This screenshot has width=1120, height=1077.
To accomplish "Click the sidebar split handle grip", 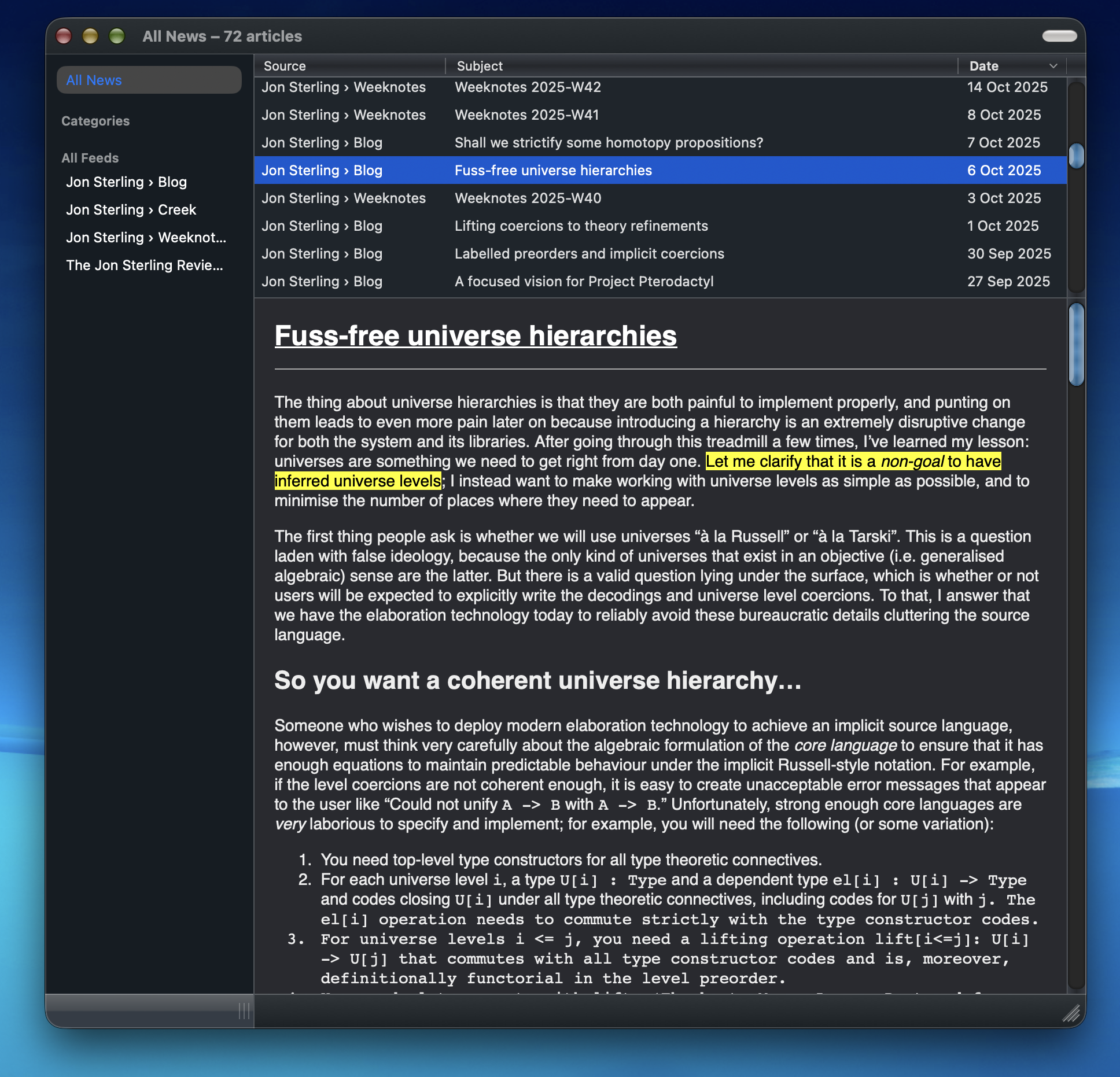I will tap(244, 1011).
